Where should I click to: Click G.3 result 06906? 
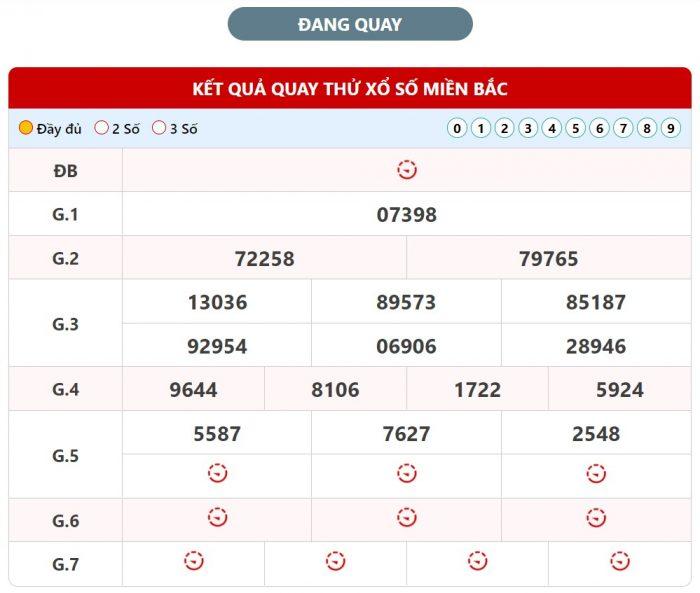(406, 346)
